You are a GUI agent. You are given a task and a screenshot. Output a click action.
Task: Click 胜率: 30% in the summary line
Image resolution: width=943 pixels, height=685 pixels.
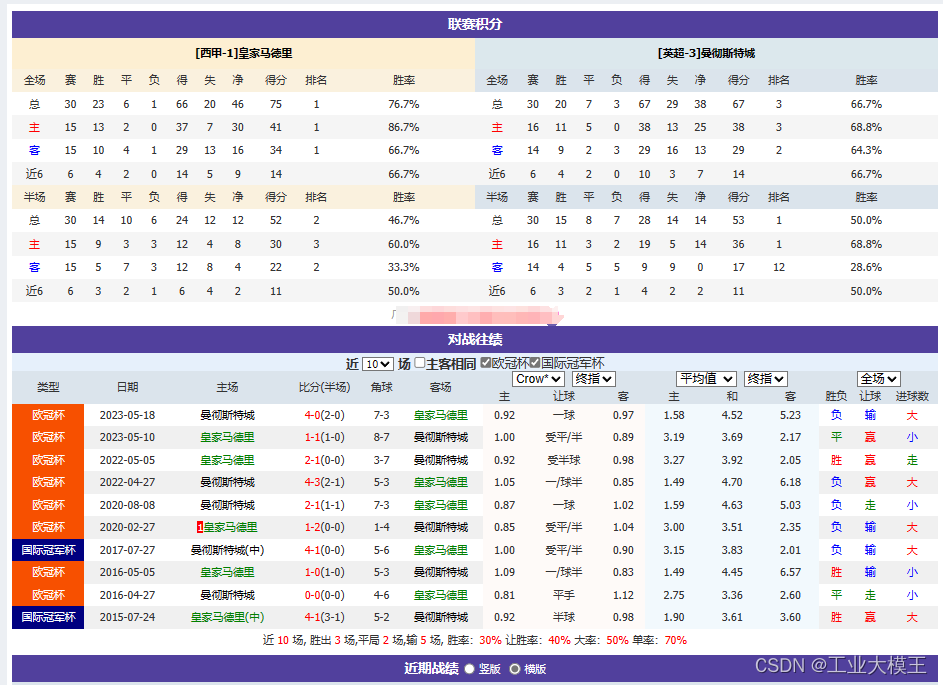pos(473,640)
